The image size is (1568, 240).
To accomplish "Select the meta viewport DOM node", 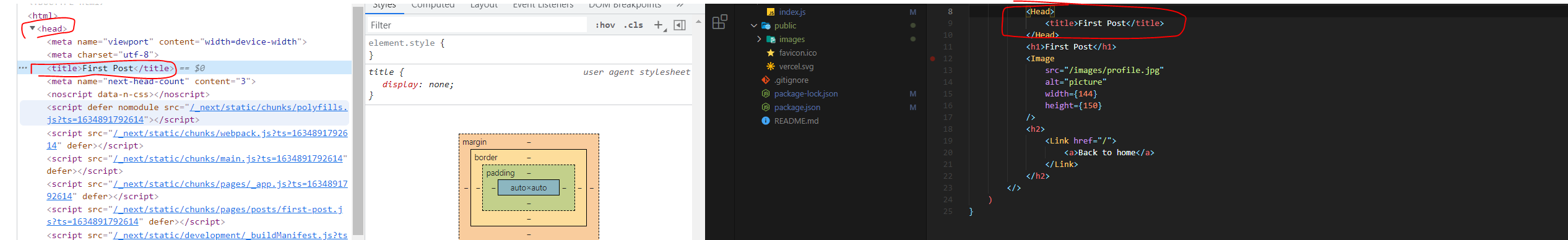I will 176,41.
